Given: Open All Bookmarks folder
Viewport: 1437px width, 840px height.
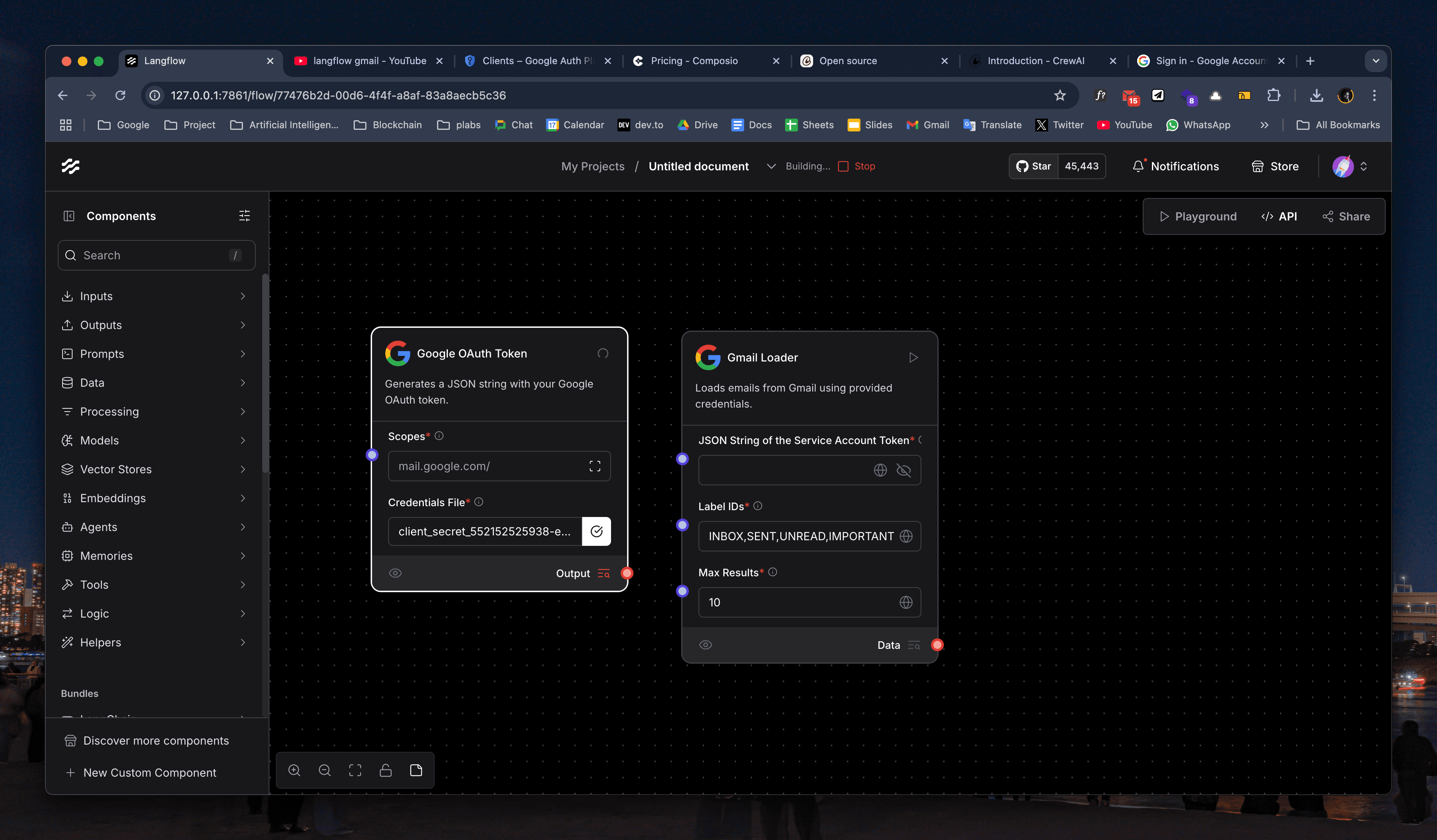Looking at the screenshot, I should coord(1338,125).
